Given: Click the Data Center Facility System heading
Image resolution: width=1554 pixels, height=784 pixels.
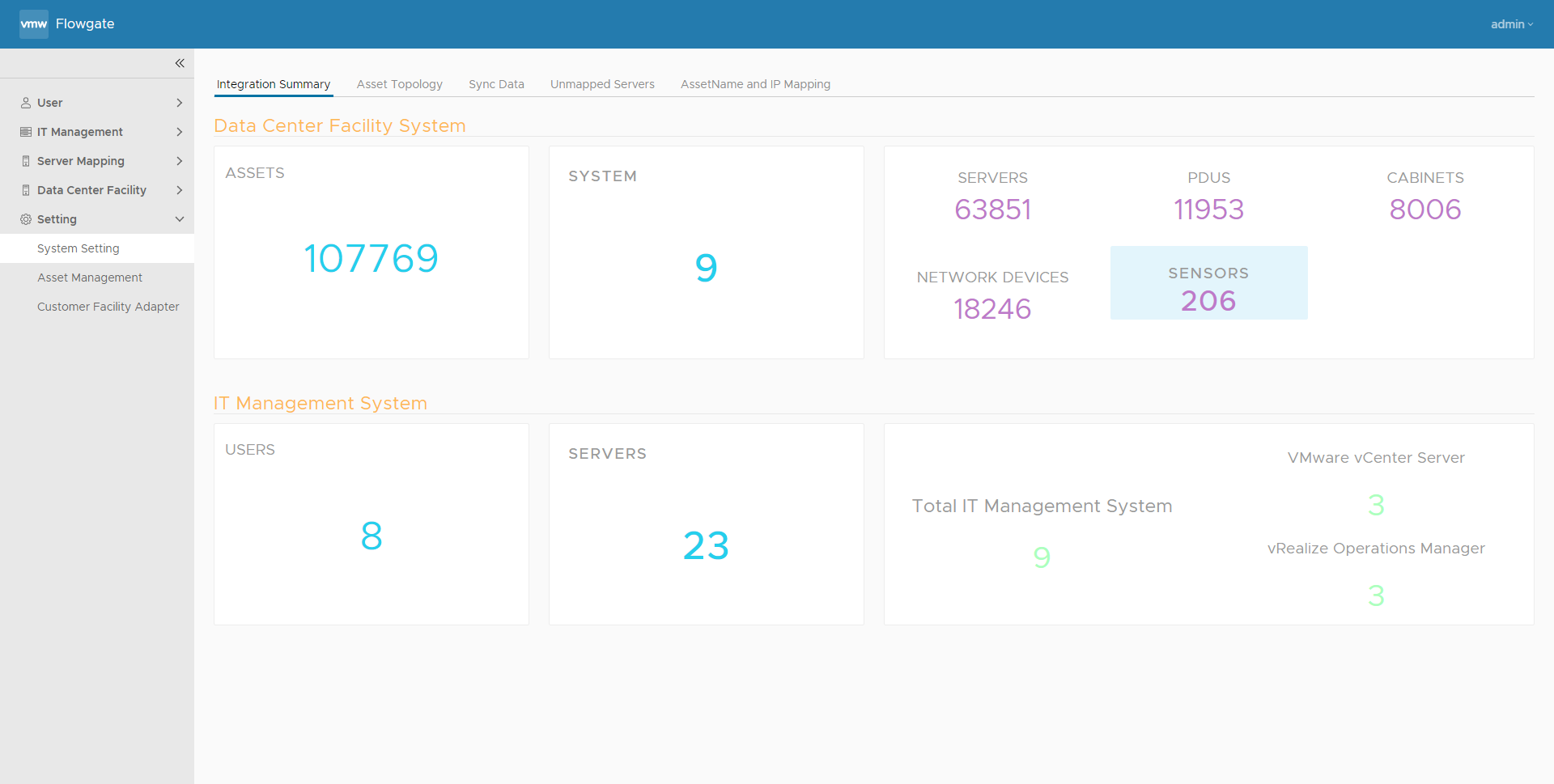Looking at the screenshot, I should point(340,125).
